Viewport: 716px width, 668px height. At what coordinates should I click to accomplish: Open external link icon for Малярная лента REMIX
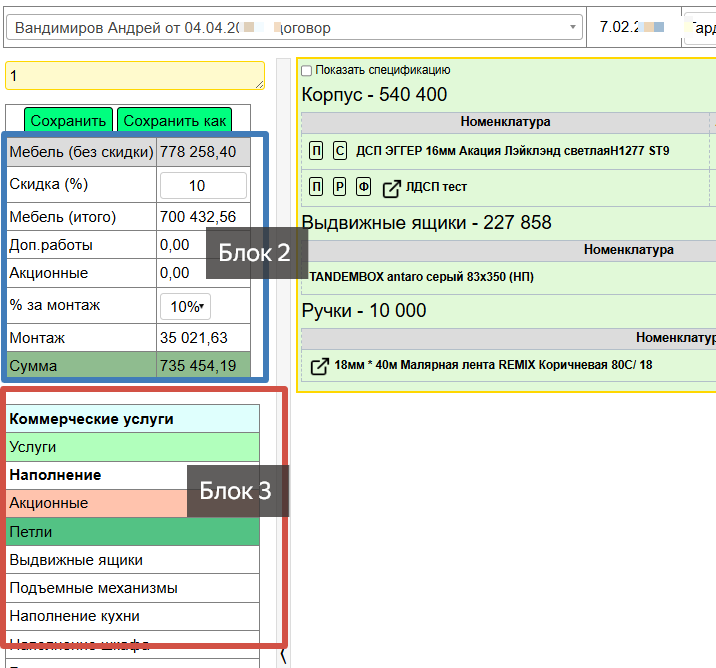pyautogui.click(x=319, y=366)
